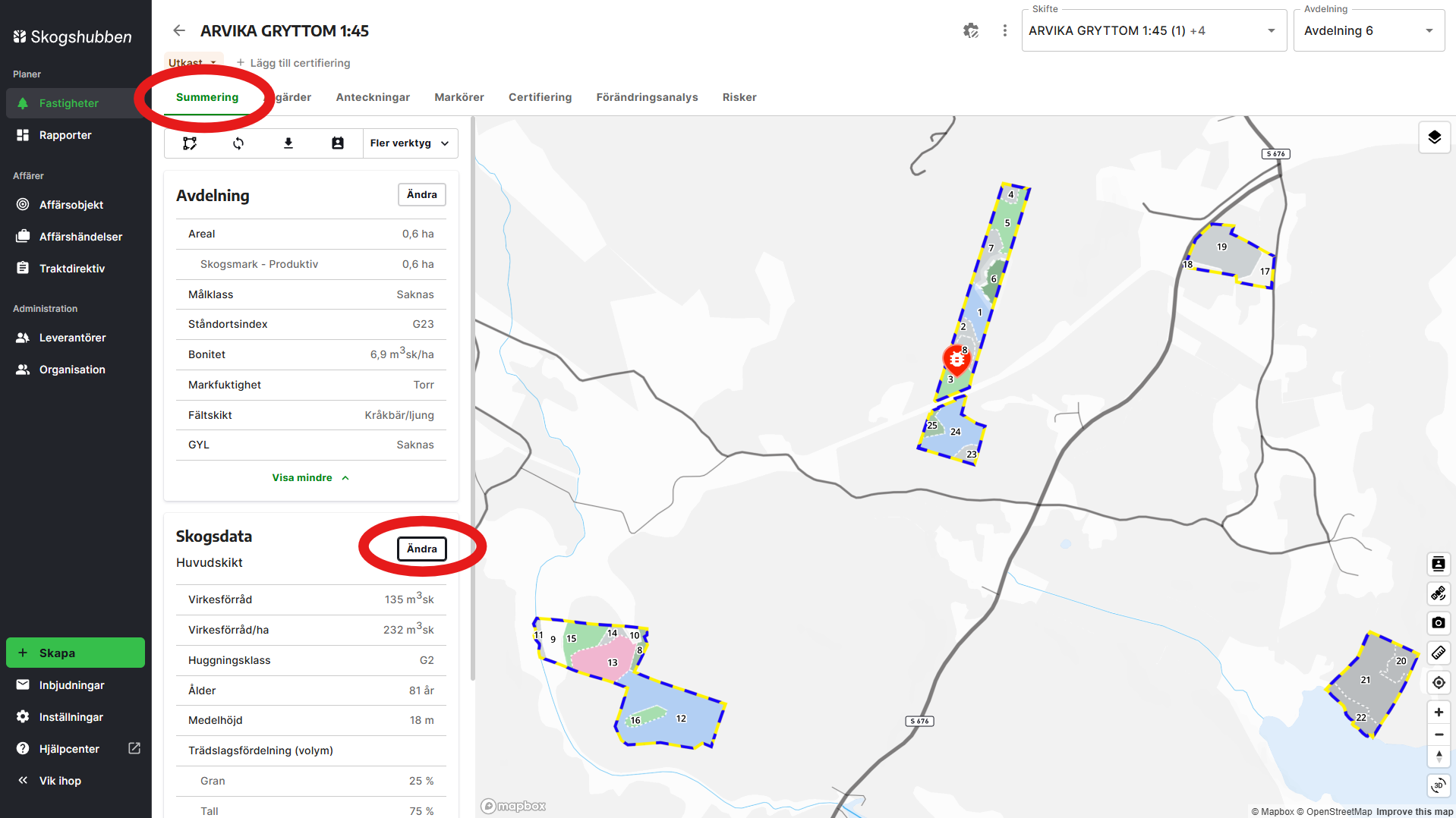Open the property settings gear icon
The image size is (1456, 818).
(971, 30)
